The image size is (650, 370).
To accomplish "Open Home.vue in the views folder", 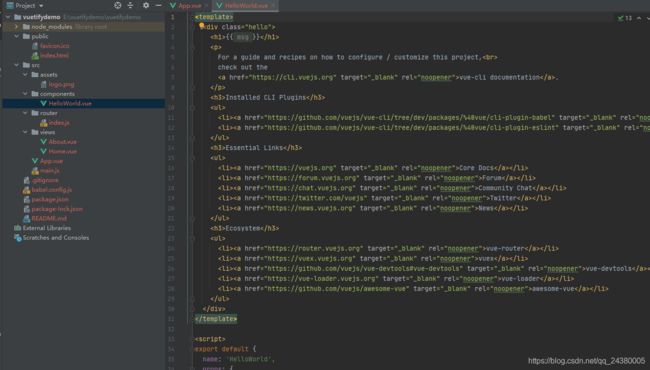I will pyautogui.click(x=63, y=151).
